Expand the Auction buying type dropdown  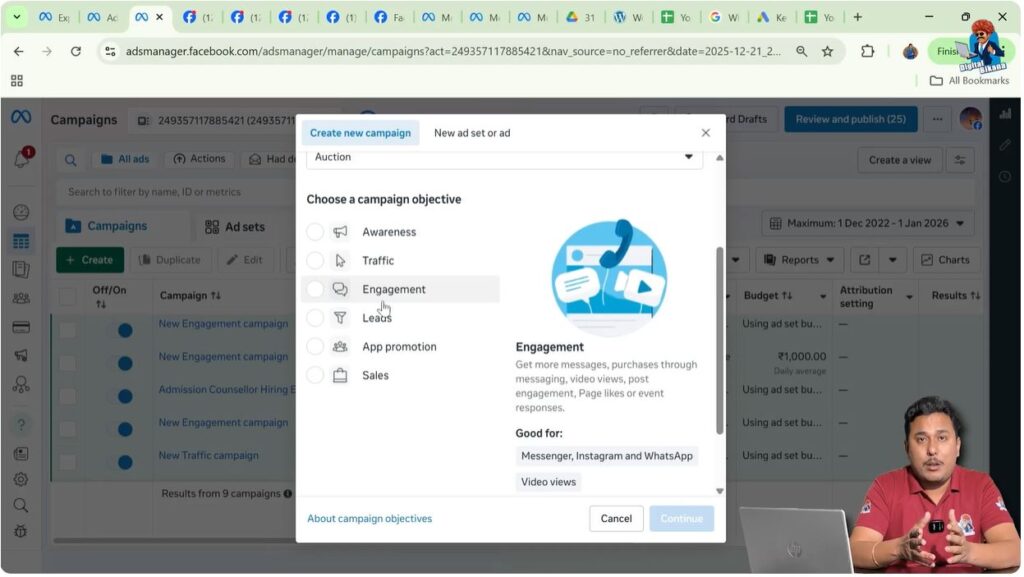(x=505, y=157)
